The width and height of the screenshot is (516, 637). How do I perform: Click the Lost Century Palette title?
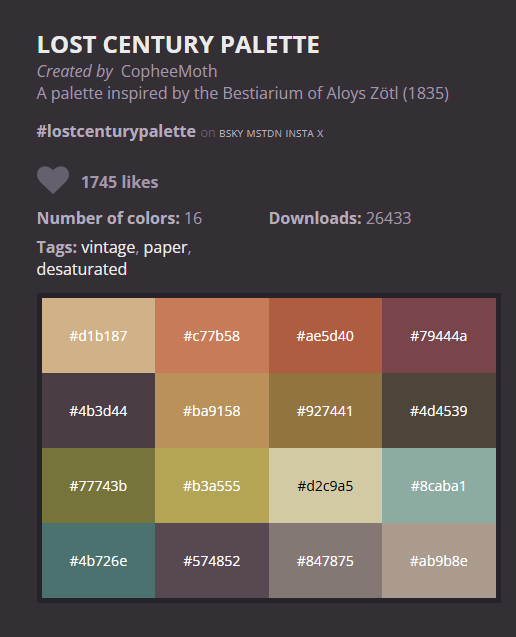(178, 44)
